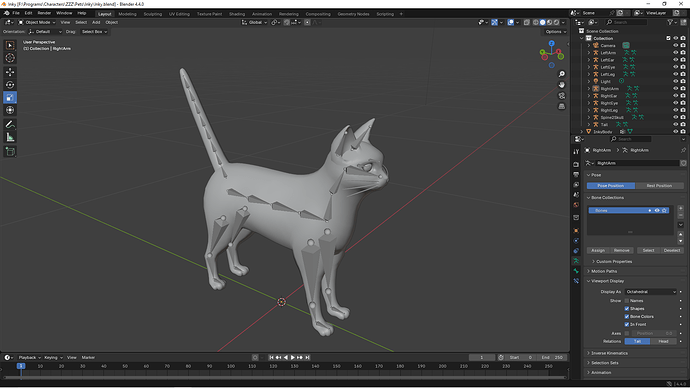690x388 pixels.
Task: Uncheck the Shapes checkbox
Action: [627, 309]
